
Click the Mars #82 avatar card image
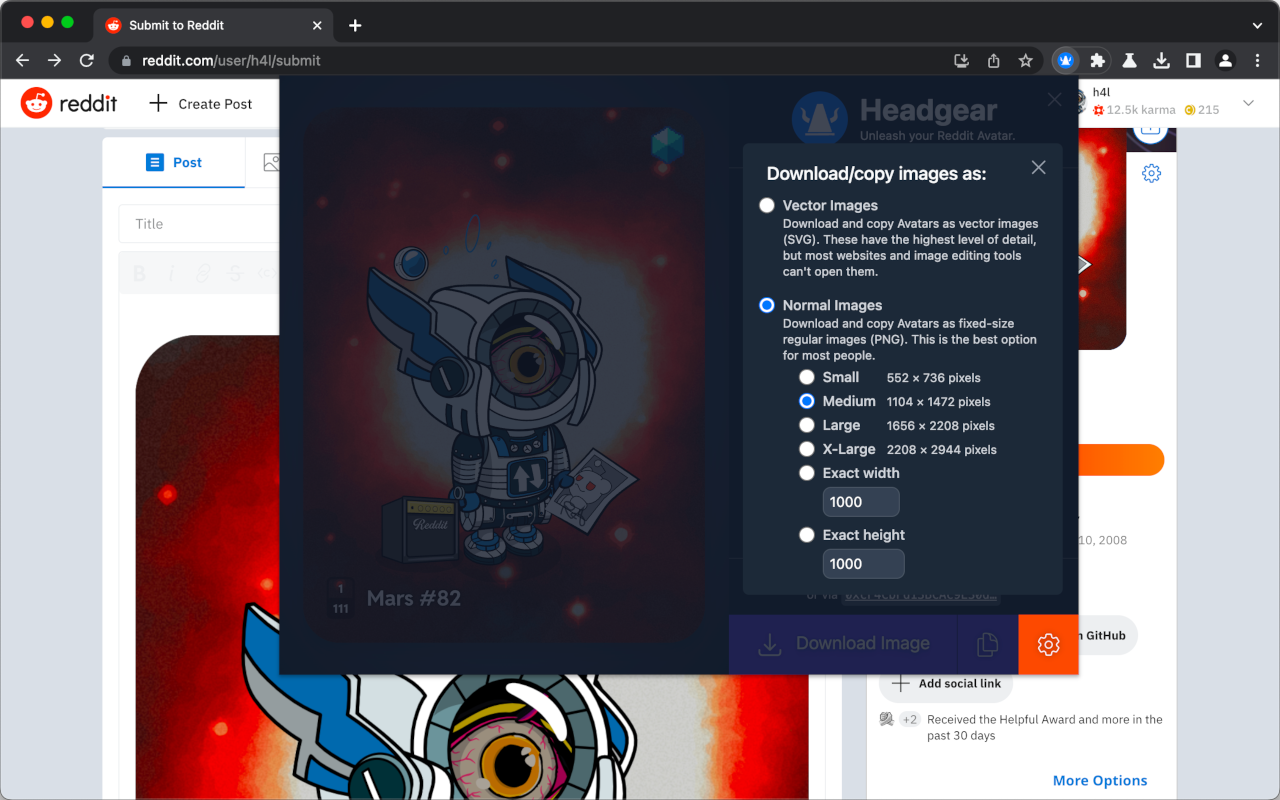(x=505, y=375)
